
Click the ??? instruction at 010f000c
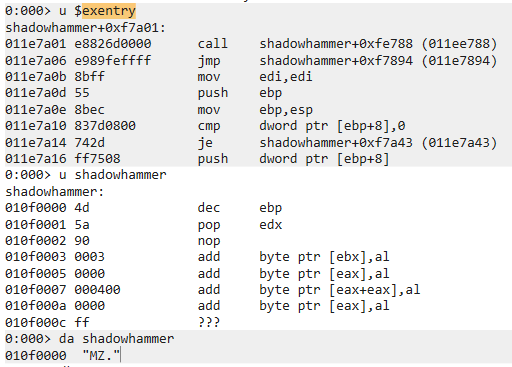click(113, 323)
